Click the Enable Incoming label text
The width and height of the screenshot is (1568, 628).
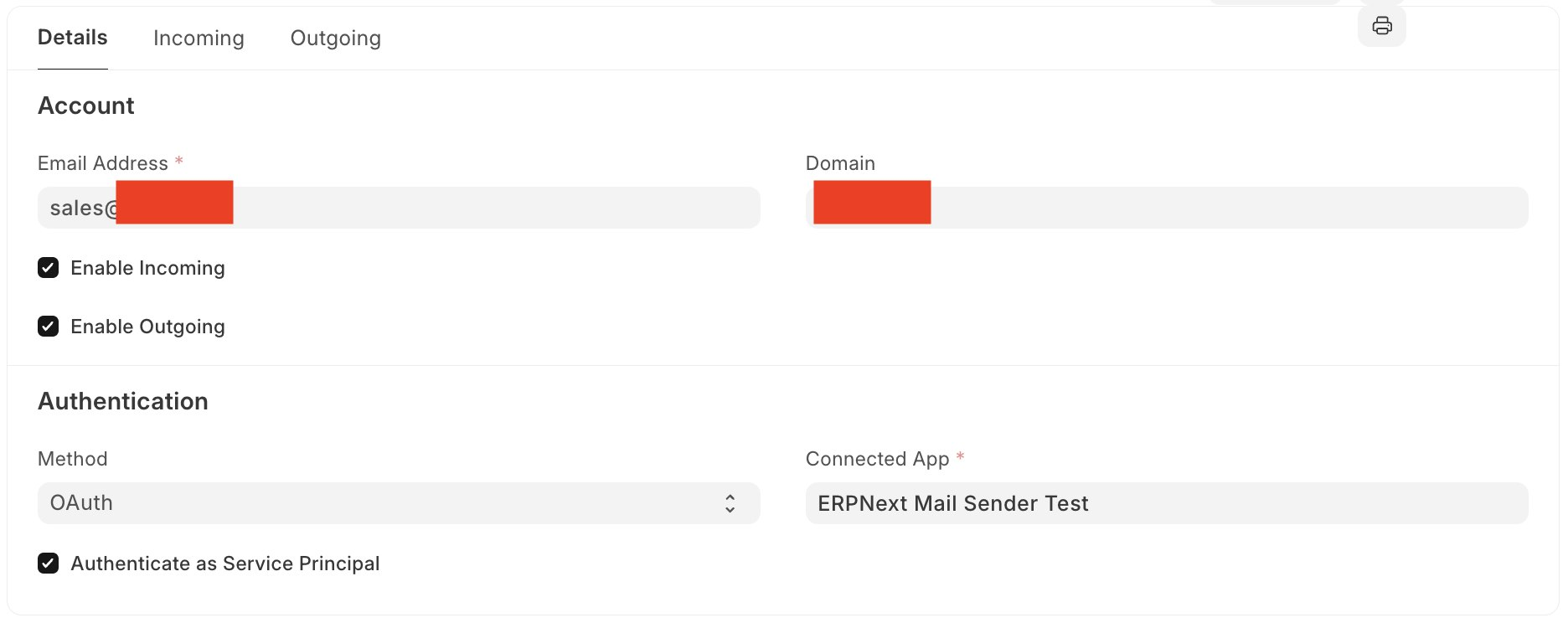pos(147,268)
